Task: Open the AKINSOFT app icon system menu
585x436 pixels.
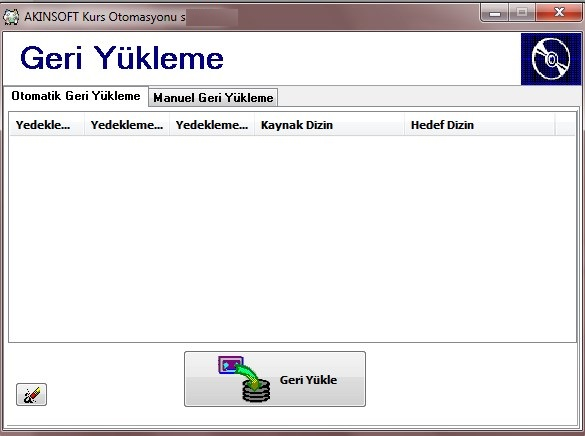Action: tap(11, 17)
